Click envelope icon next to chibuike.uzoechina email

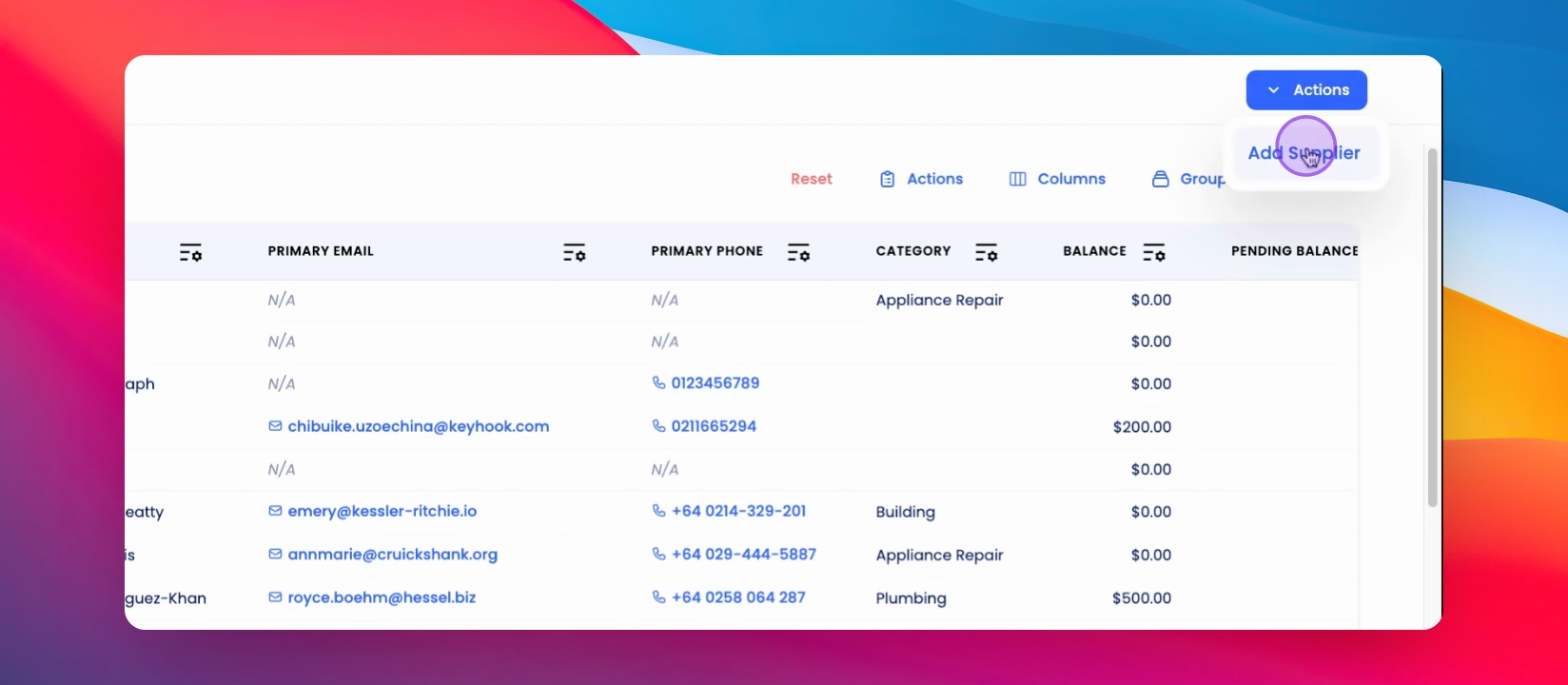[x=275, y=426]
